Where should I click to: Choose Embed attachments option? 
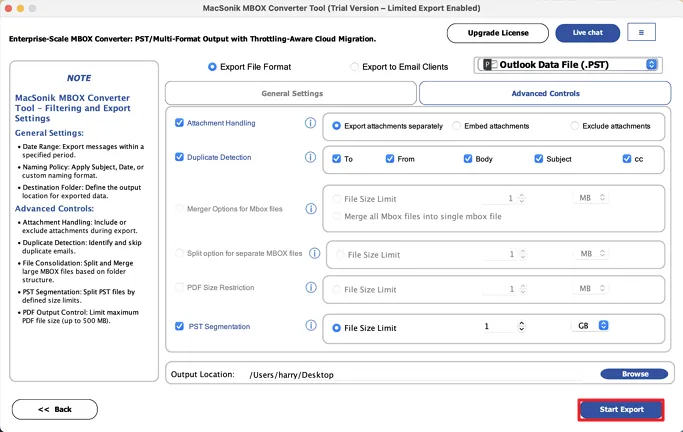pos(456,126)
